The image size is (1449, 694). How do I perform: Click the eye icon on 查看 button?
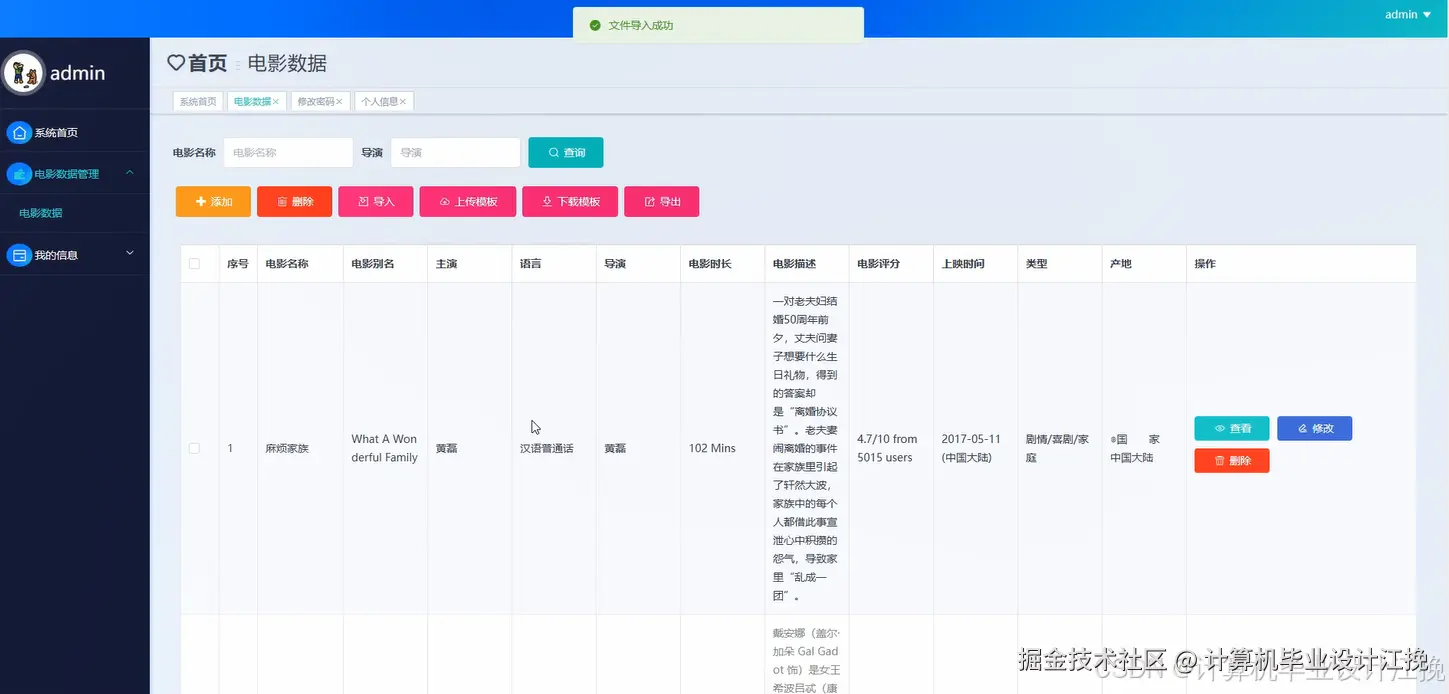[x=1220, y=428]
